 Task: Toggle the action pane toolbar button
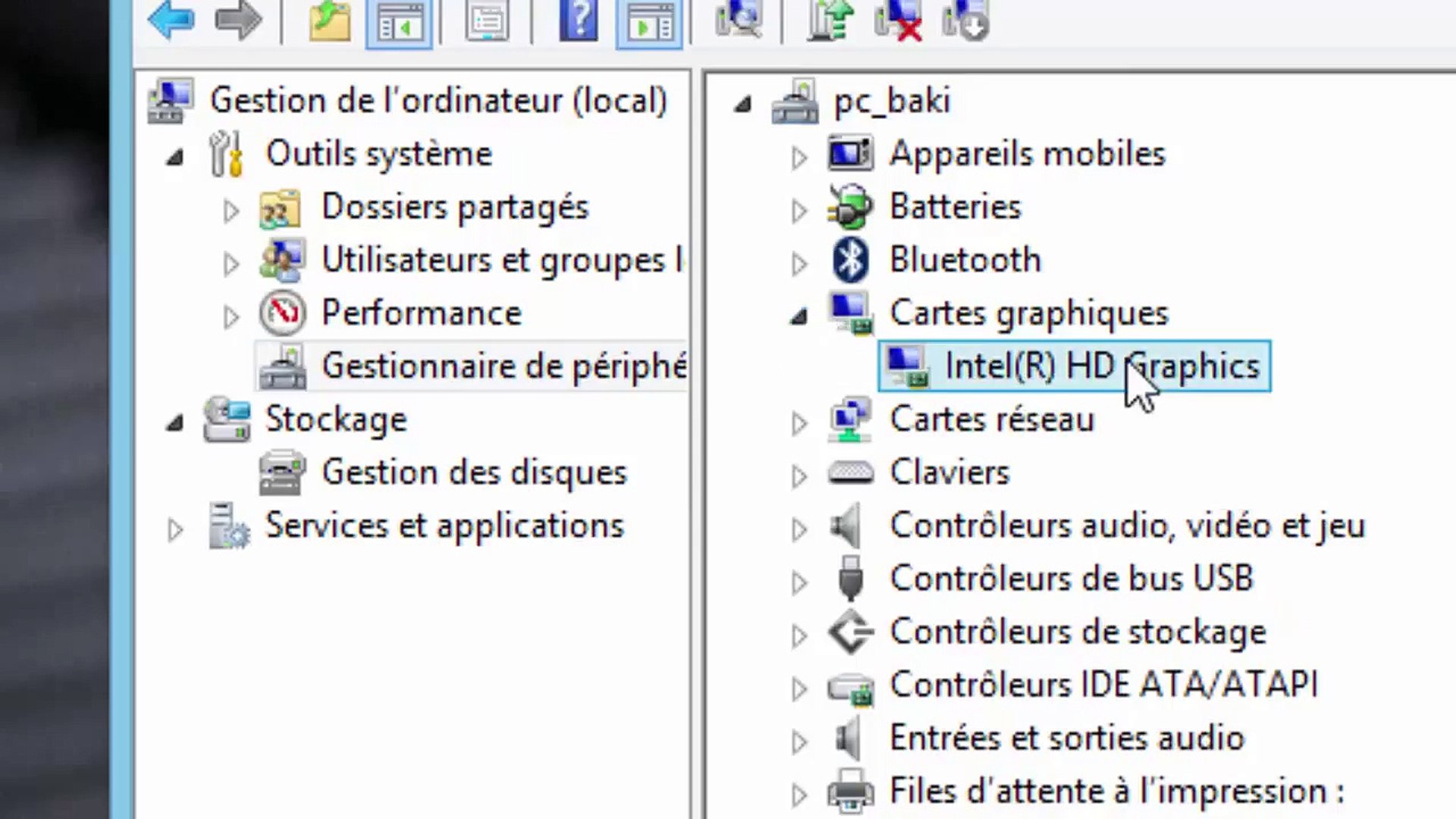pyautogui.click(x=649, y=24)
